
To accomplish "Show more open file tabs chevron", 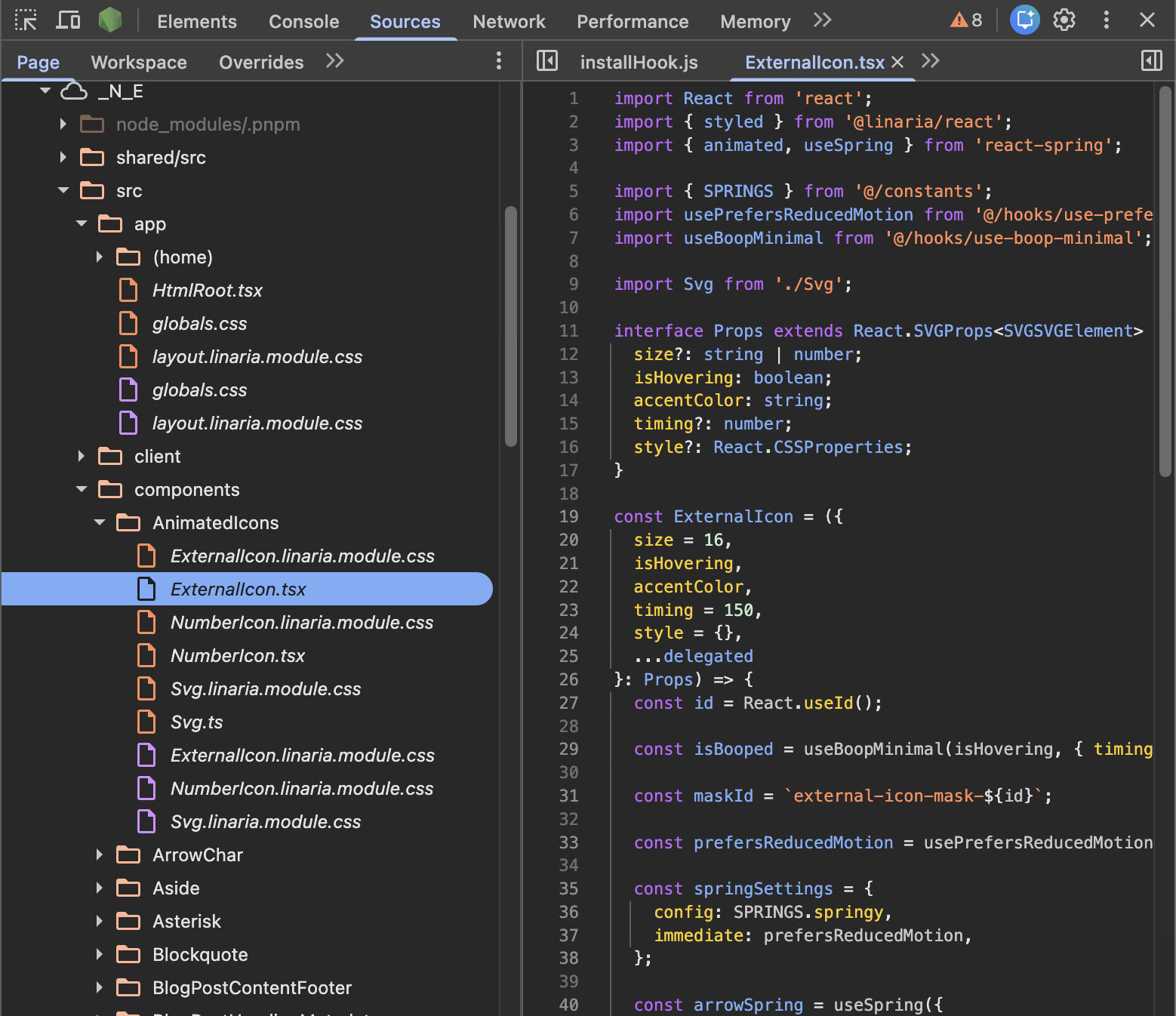I will pos(930,61).
